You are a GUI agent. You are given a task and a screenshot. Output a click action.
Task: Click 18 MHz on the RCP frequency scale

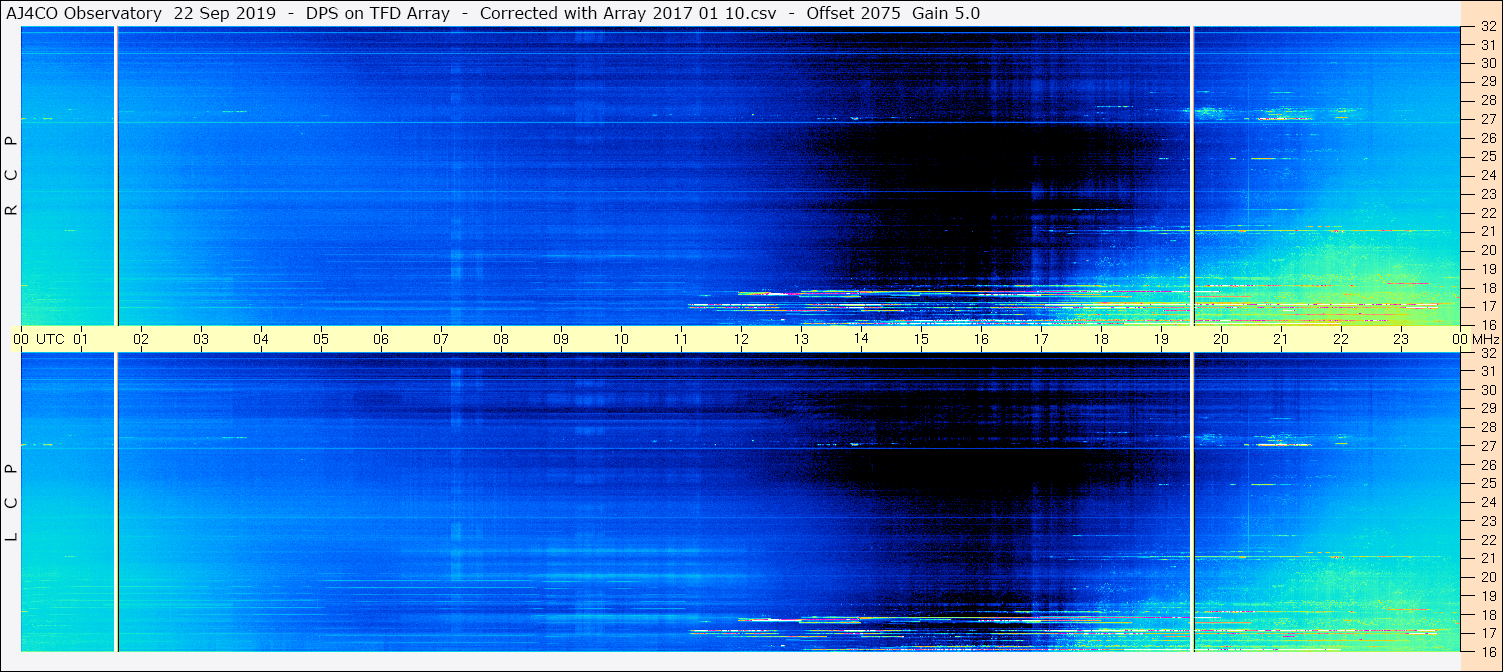click(x=1487, y=288)
